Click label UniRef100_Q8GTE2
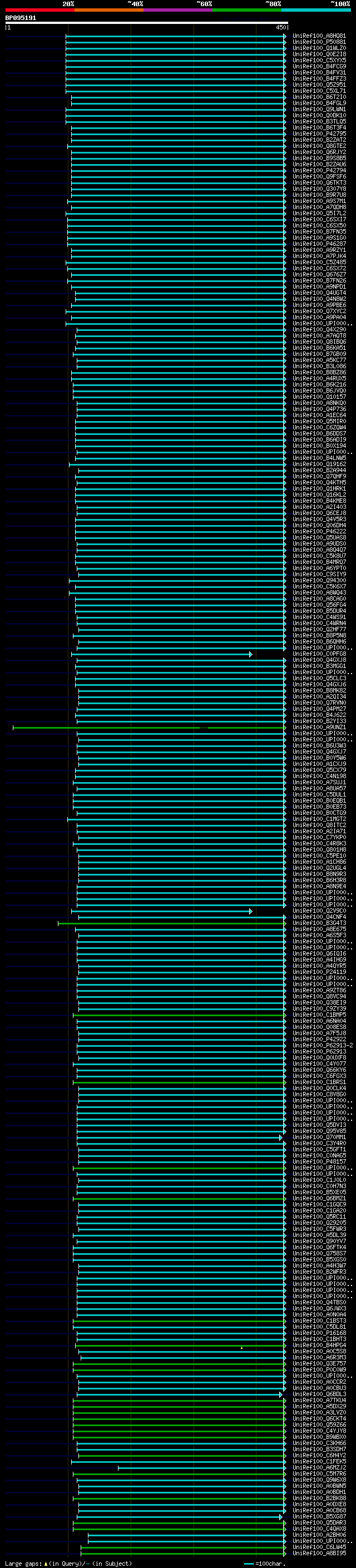 [x=319, y=146]
